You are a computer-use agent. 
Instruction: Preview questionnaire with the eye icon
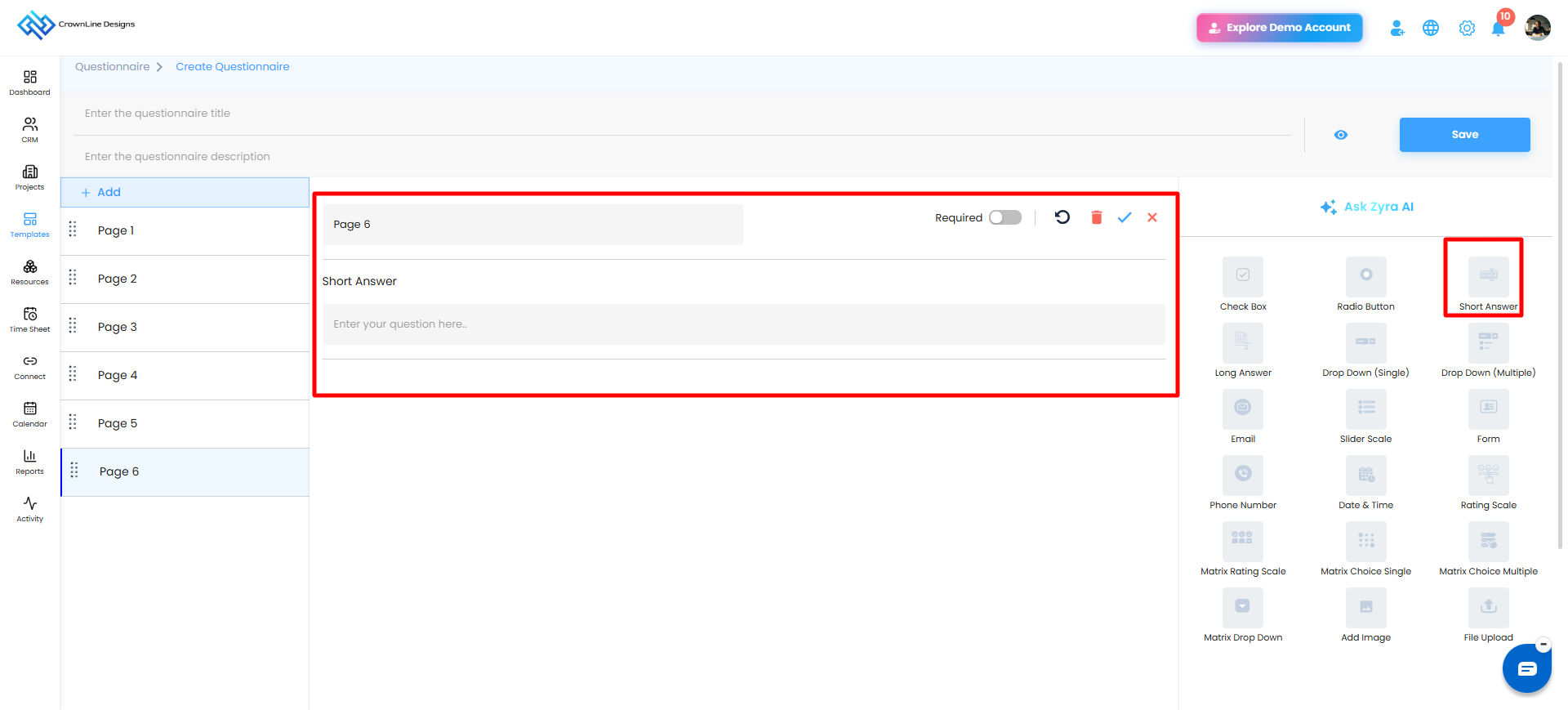tap(1341, 135)
